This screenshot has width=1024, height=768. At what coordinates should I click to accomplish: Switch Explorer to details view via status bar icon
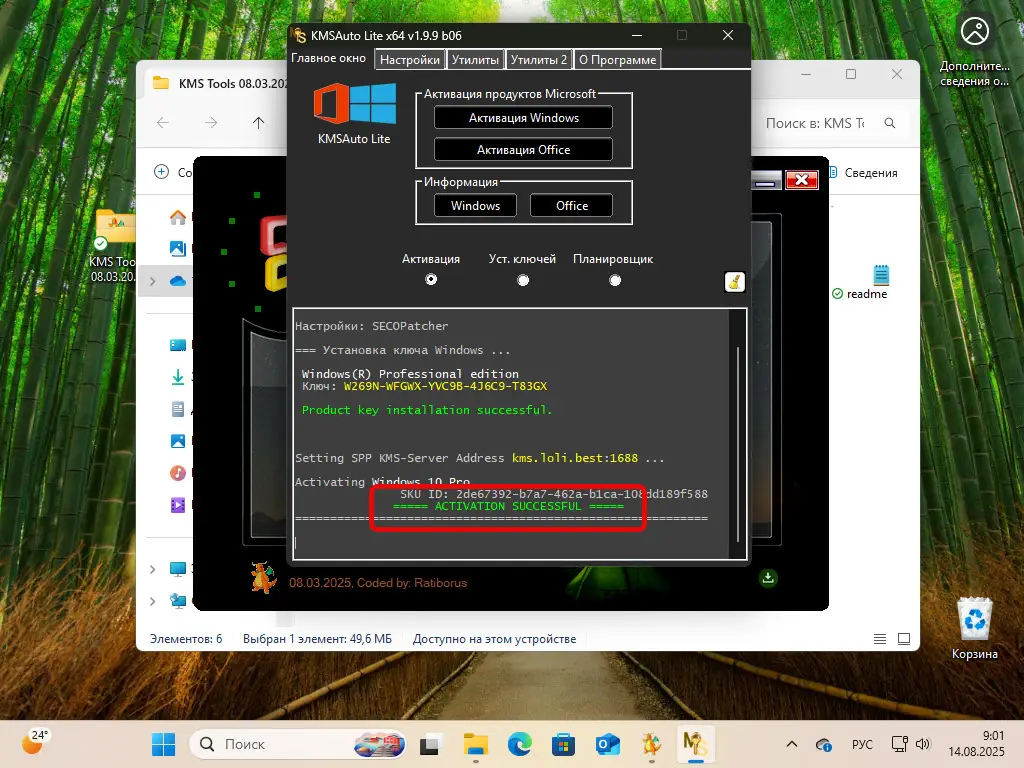coord(879,638)
